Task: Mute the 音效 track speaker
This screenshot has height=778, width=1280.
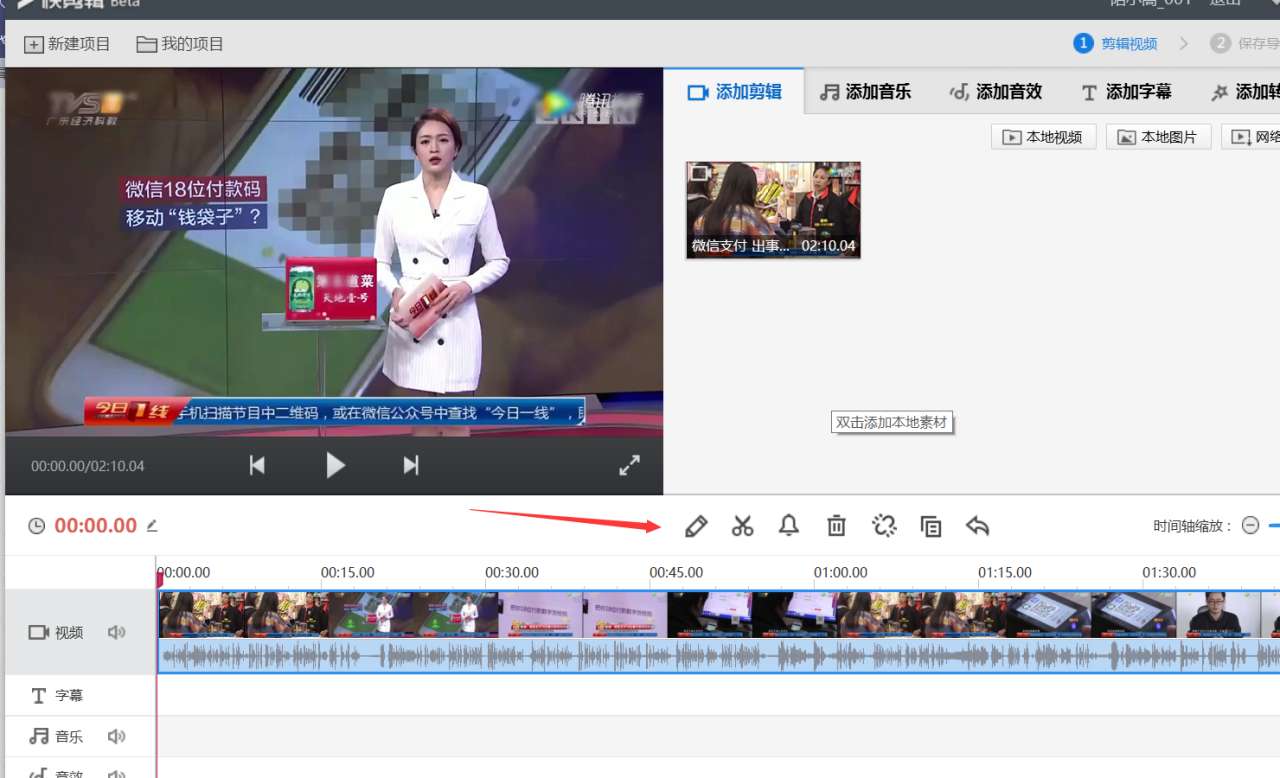Action: pos(117,773)
